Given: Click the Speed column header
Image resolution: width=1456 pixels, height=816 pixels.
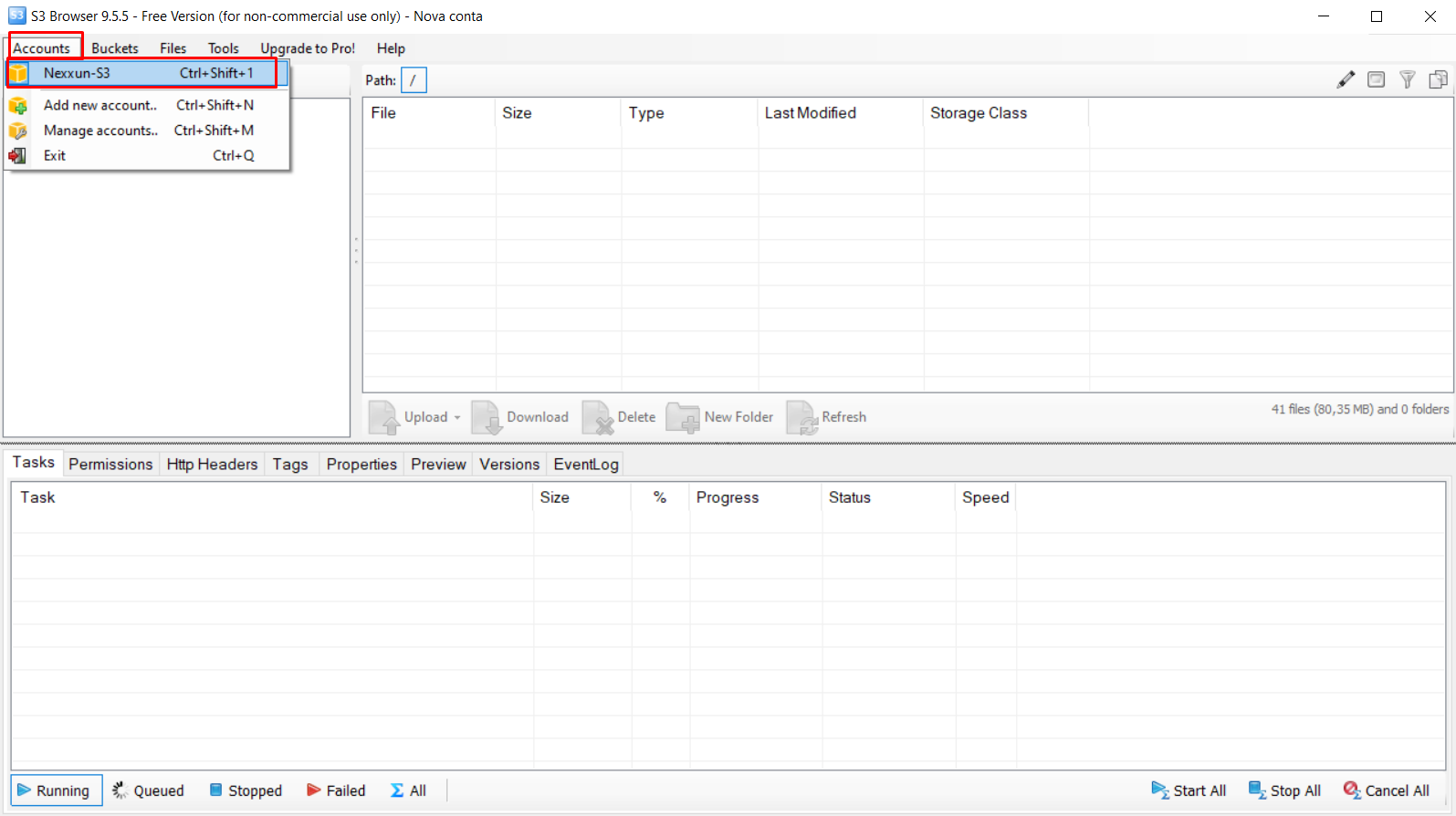Looking at the screenshot, I should (986, 497).
